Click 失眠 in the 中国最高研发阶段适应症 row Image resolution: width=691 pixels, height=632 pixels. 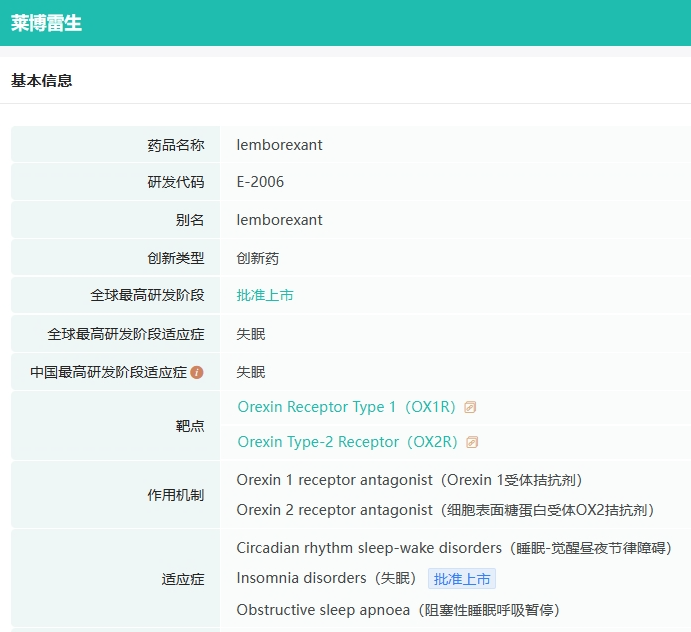251,372
